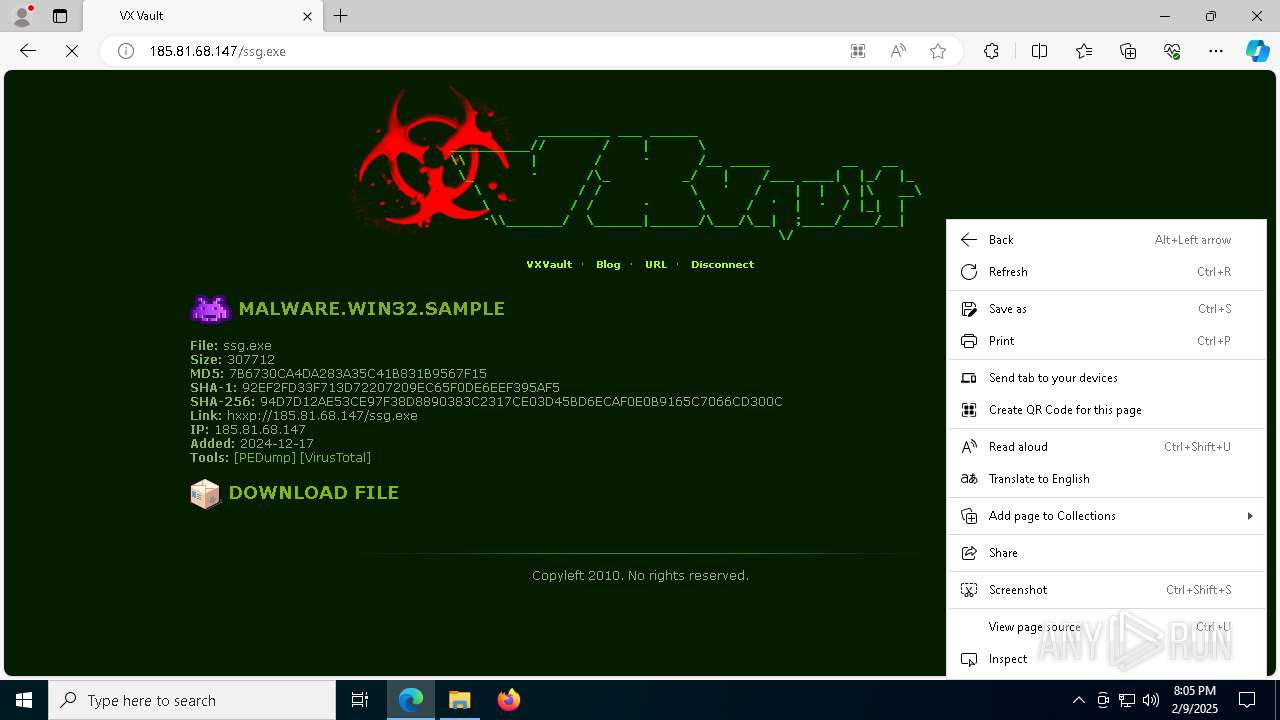Viewport: 1280px width, 720px height.
Task: Click the purple space invader malware icon
Action: tap(210, 309)
